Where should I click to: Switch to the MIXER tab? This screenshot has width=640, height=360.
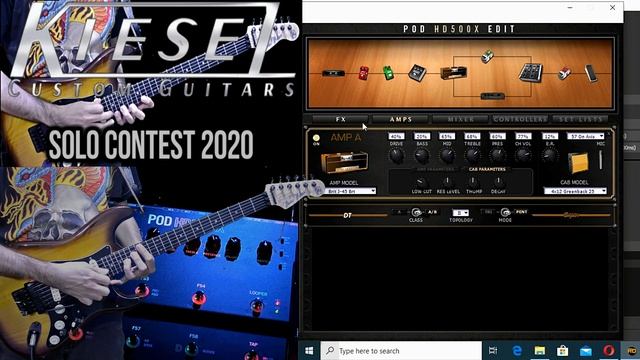[460, 119]
